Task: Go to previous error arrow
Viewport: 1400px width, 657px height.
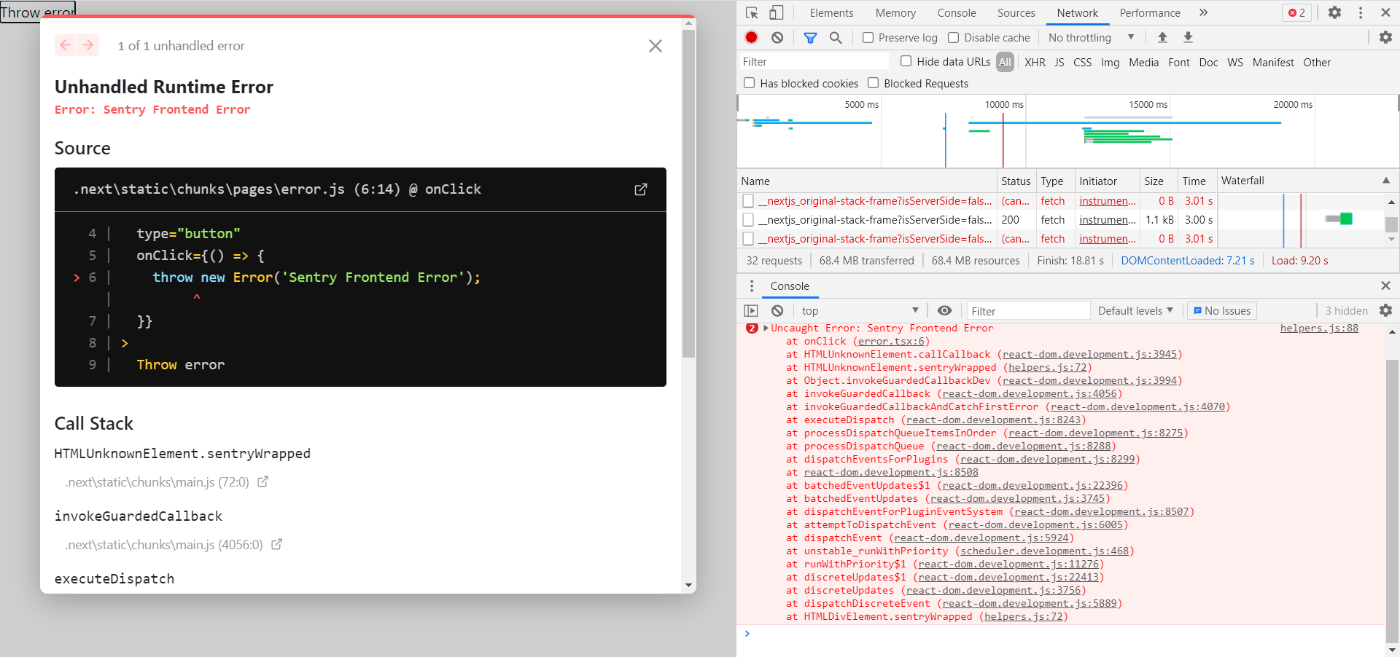Action: click(65, 45)
